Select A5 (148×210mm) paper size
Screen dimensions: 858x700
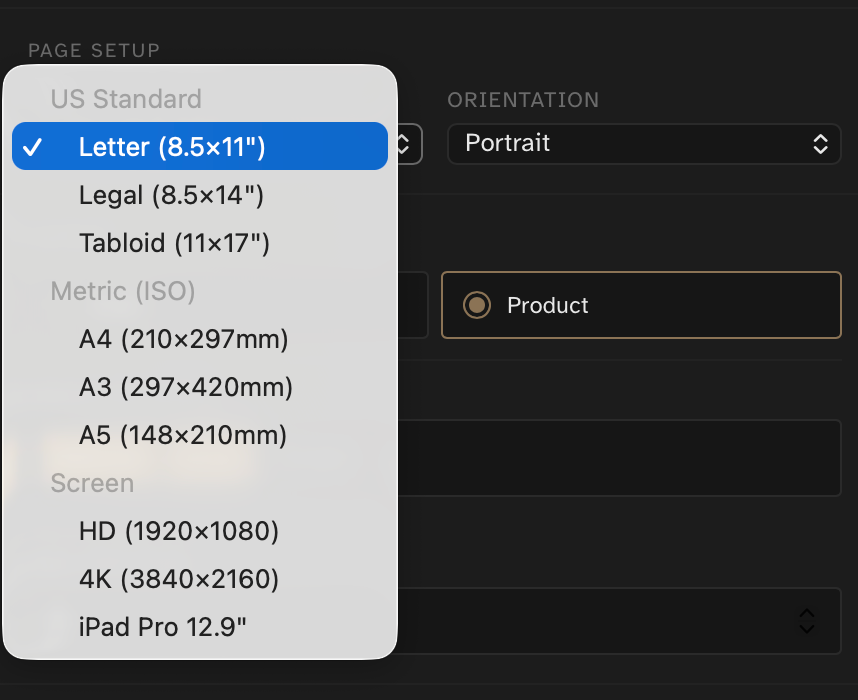pos(181,435)
